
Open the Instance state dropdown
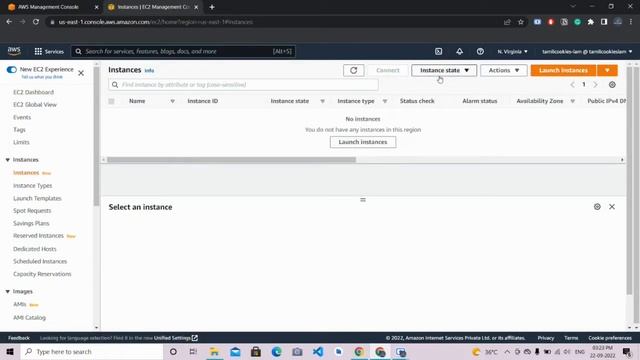(x=444, y=70)
